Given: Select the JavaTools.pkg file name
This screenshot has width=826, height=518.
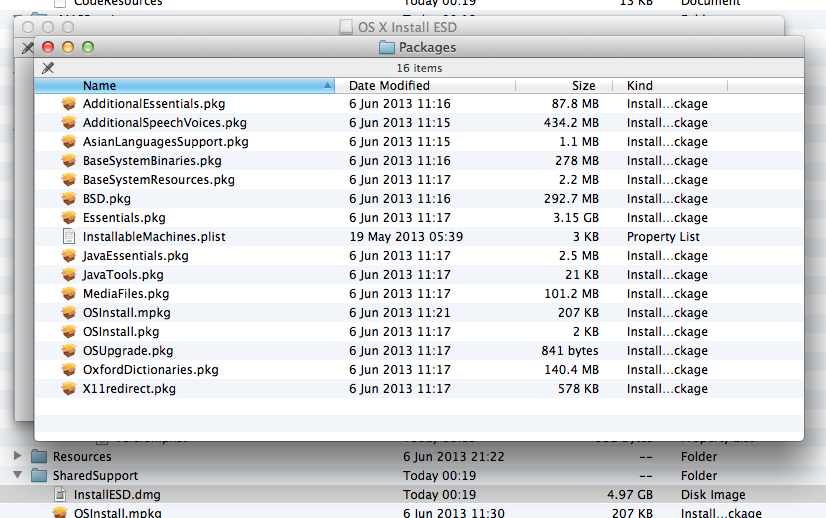Looking at the screenshot, I should (x=123, y=275).
